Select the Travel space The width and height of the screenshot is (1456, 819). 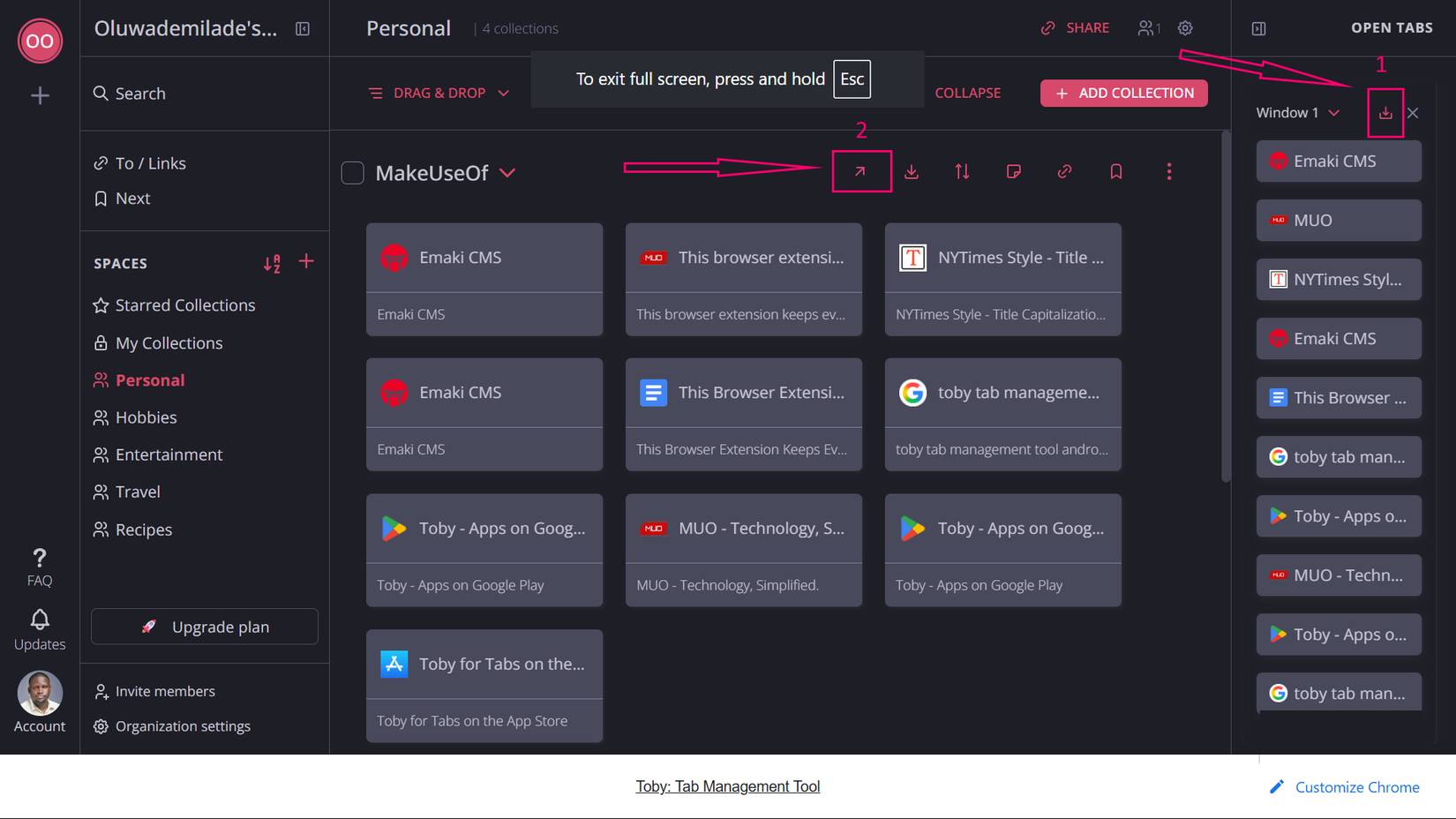[x=127, y=492]
